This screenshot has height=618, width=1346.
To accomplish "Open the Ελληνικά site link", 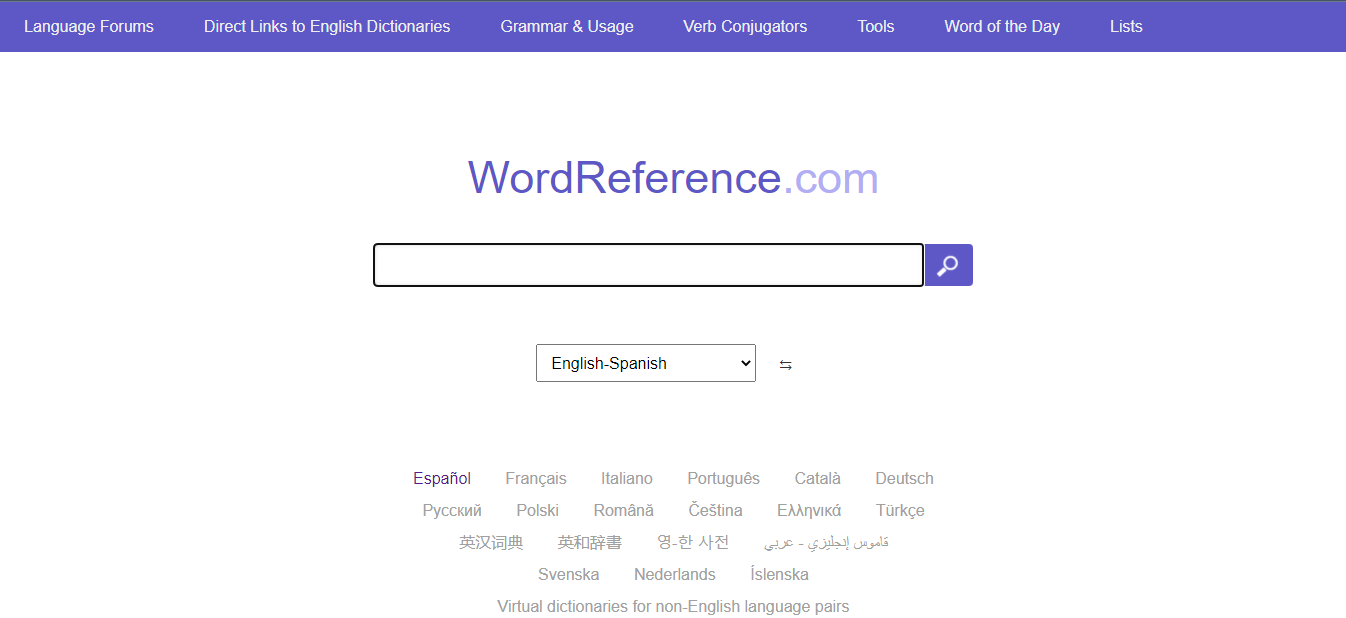I will pyautogui.click(x=809, y=510).
